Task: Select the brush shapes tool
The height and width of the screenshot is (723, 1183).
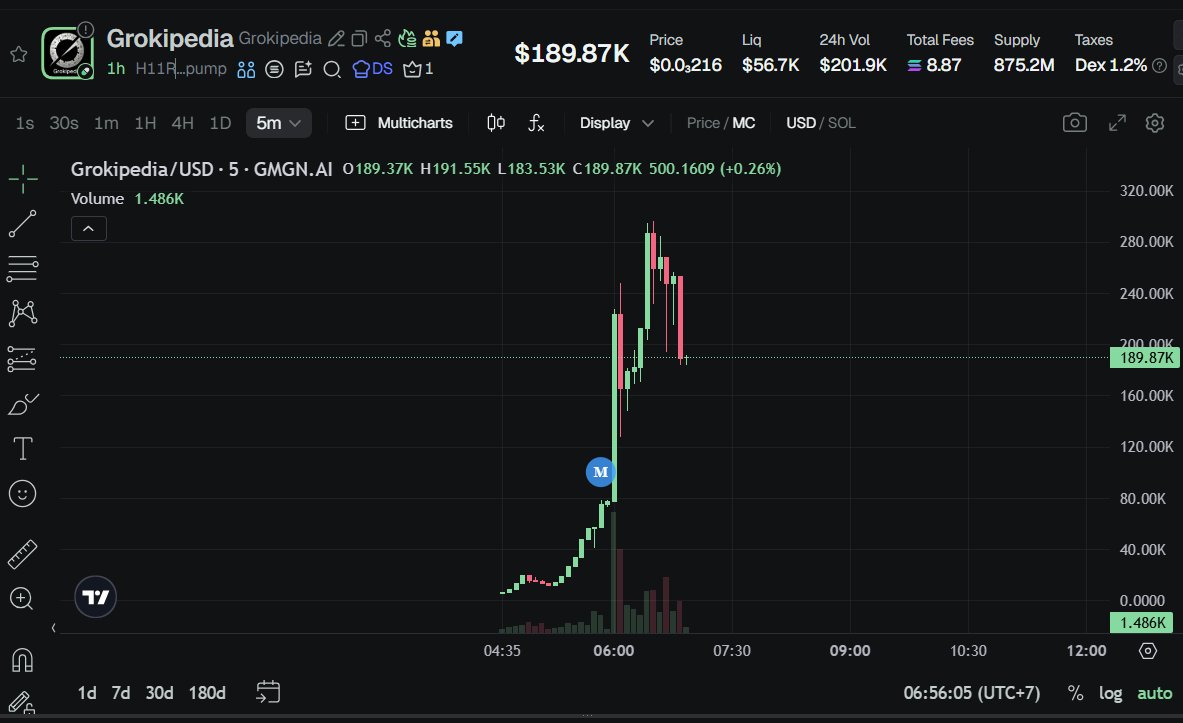Action: 23,404
